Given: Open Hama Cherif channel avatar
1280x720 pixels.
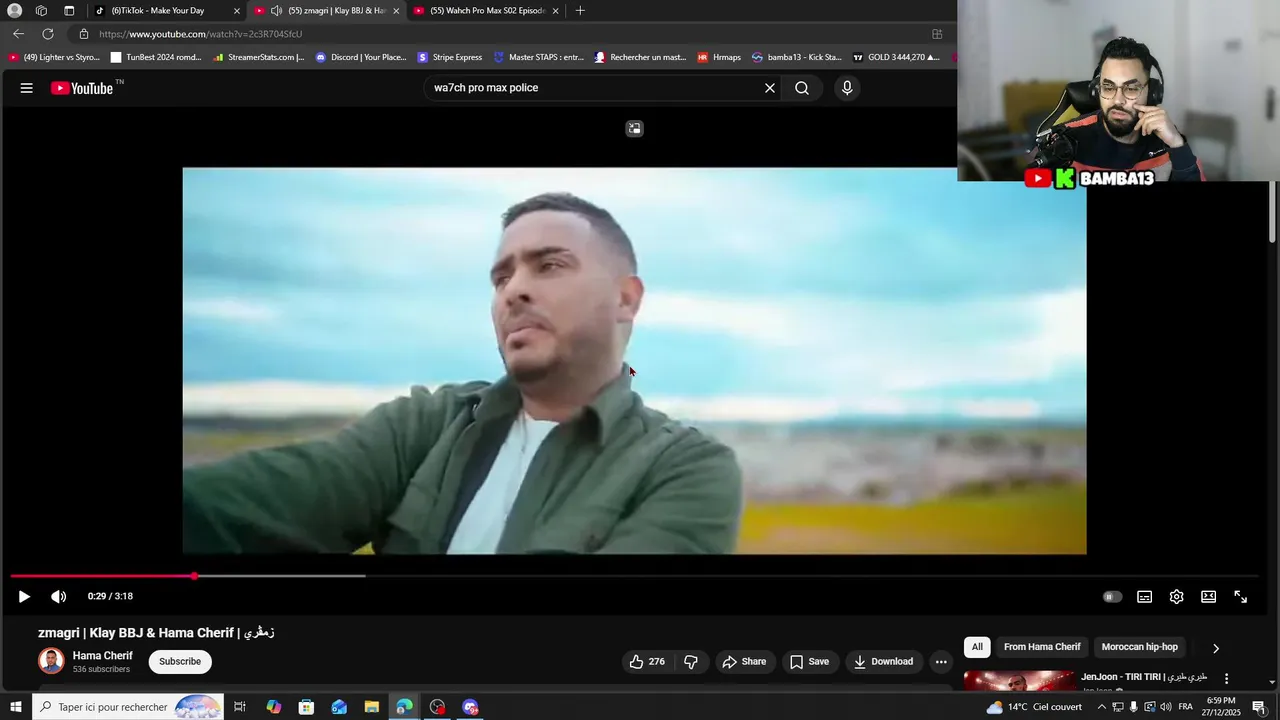Looking at the screenshot, I should [51, 661].
